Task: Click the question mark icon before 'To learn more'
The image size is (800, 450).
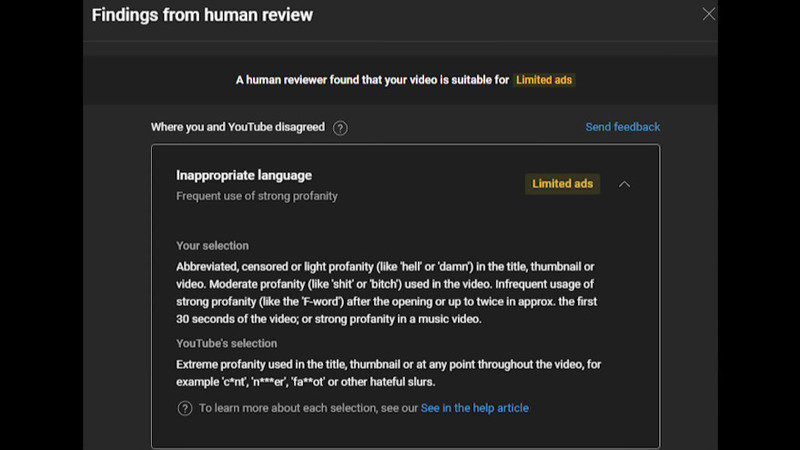Action: 185,408
